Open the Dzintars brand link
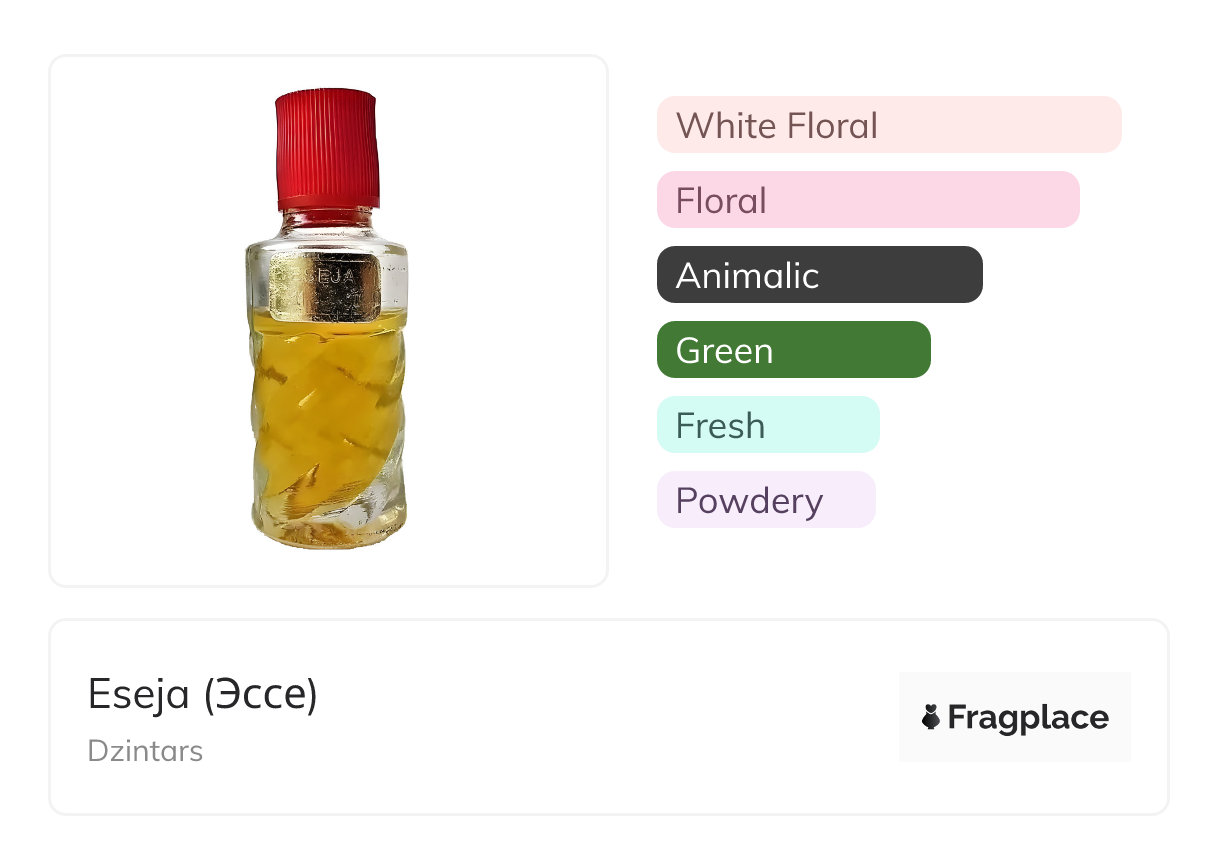Viewport: 1218px width, 864px height. pyautogui.click(x=145, y=750)
